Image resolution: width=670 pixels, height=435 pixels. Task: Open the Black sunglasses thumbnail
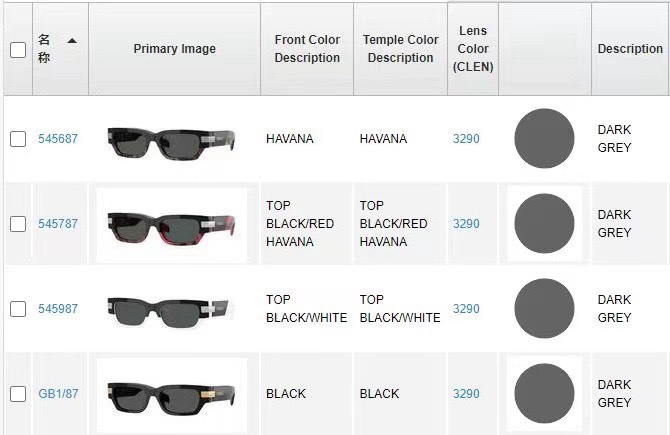coord(171,395)
